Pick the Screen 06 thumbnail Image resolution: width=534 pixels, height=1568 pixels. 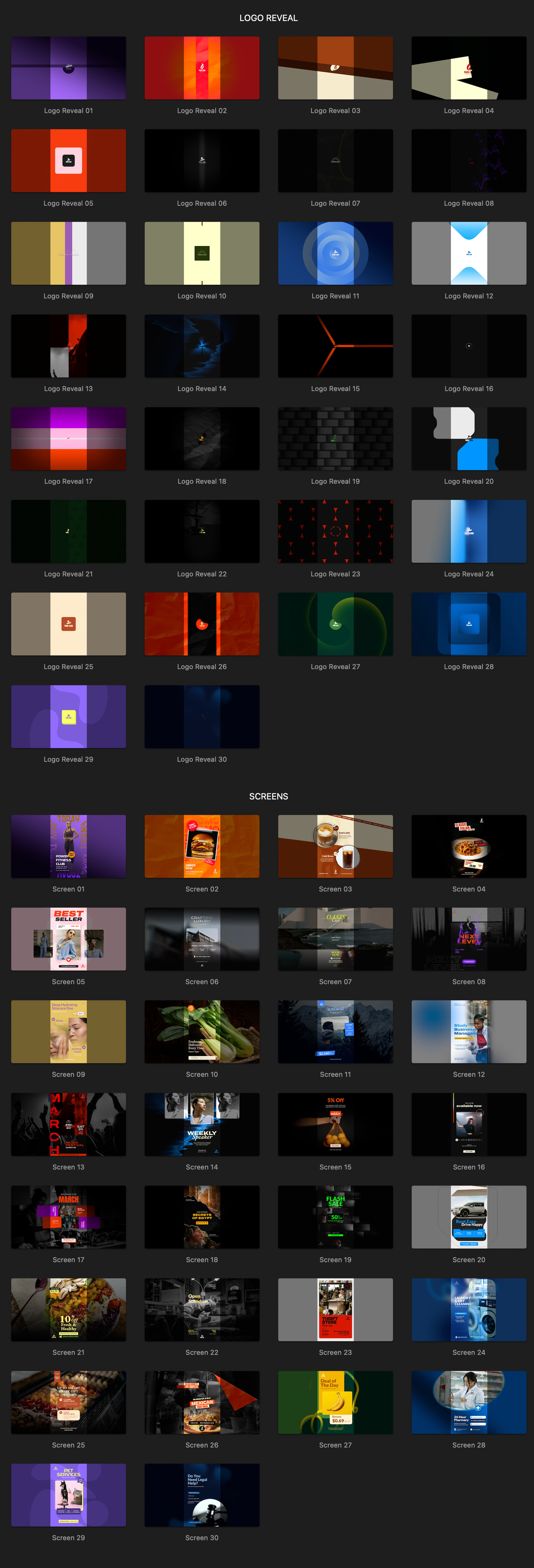201,939
